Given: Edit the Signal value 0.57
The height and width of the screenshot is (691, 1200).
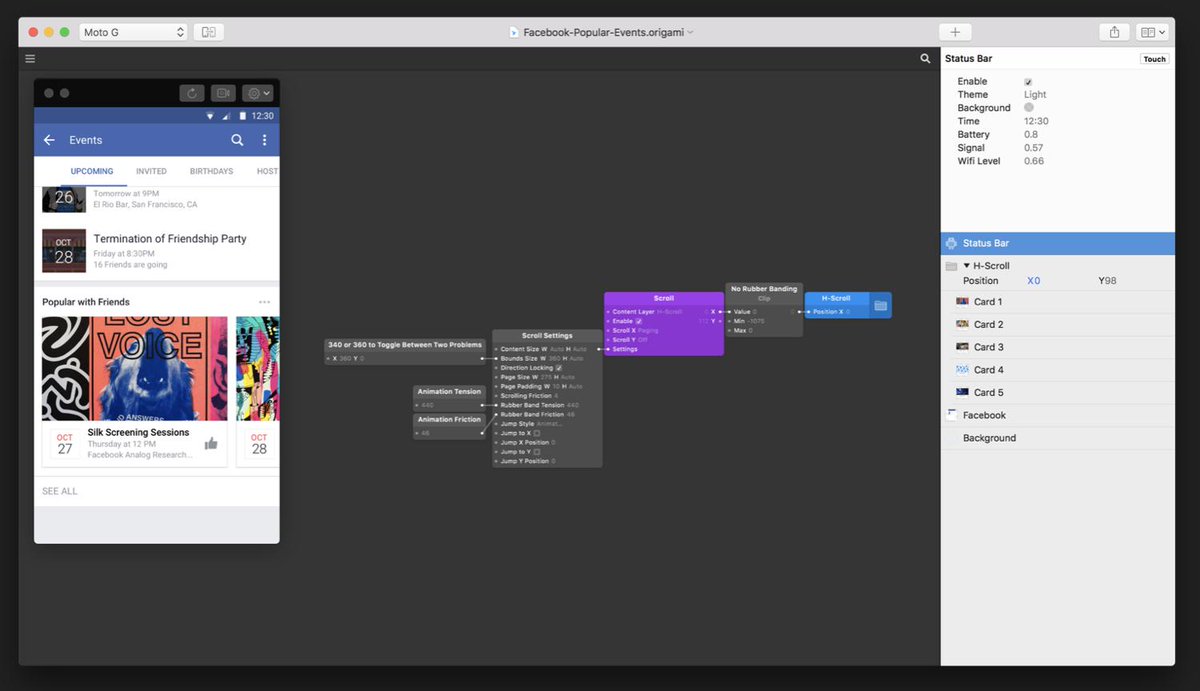Looking at the screenshot, I should tap(1034, 148).
